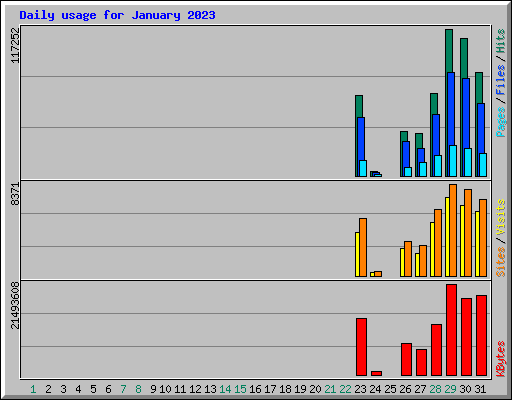Click day 30 on the date axis
Viewport: 512px width, 400px height.
pos(465,389)
